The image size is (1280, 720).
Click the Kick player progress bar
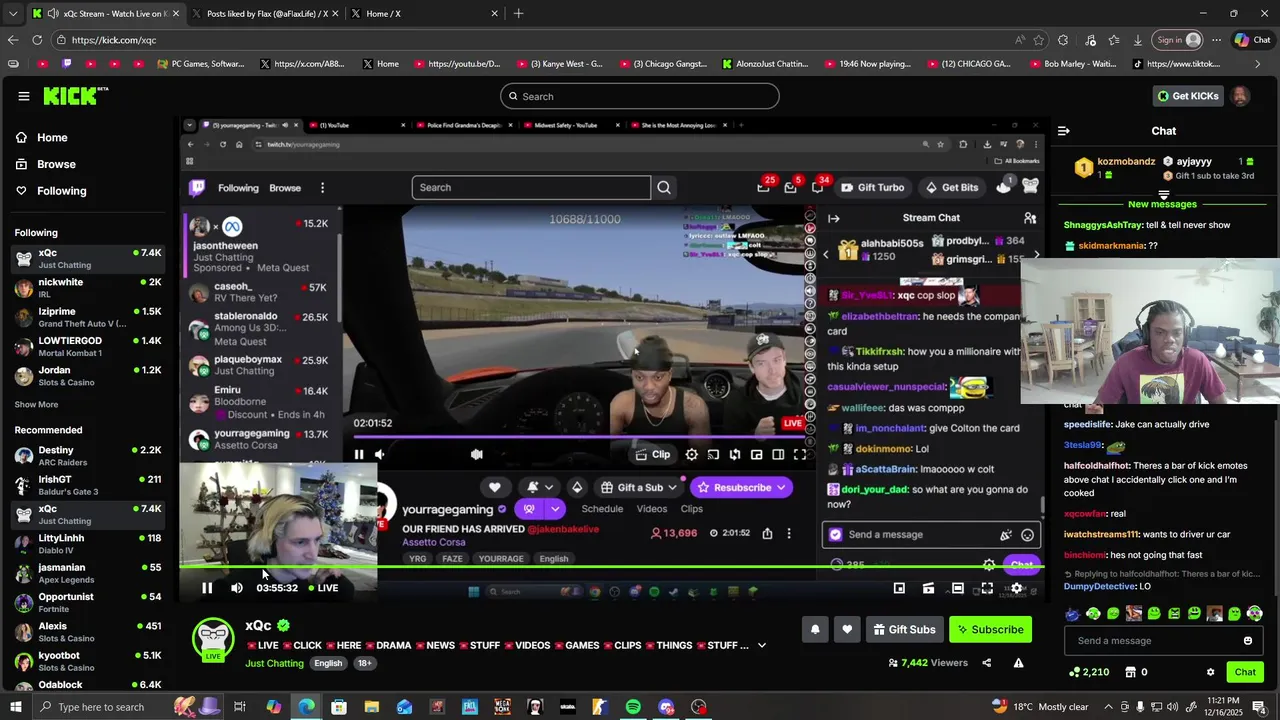(612, 567)
